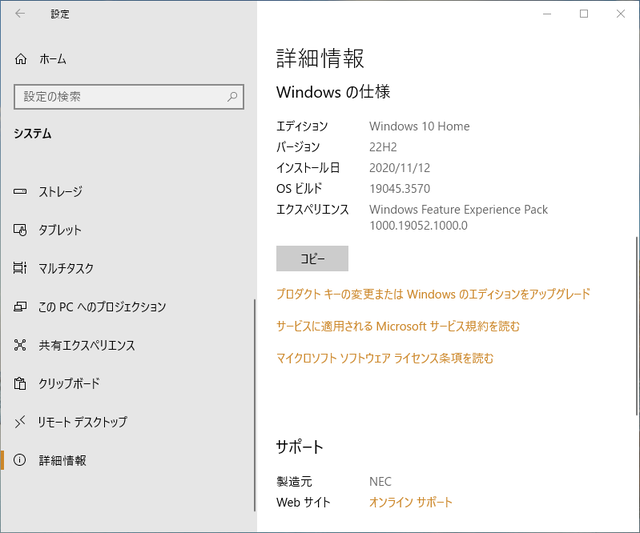Click the Home house icon

(20, 59)
